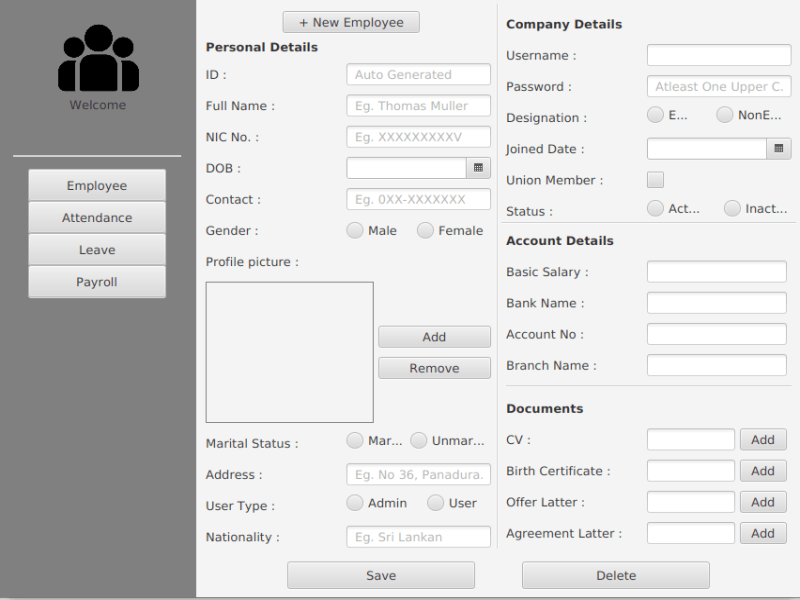Open the Payroll section

97,282
